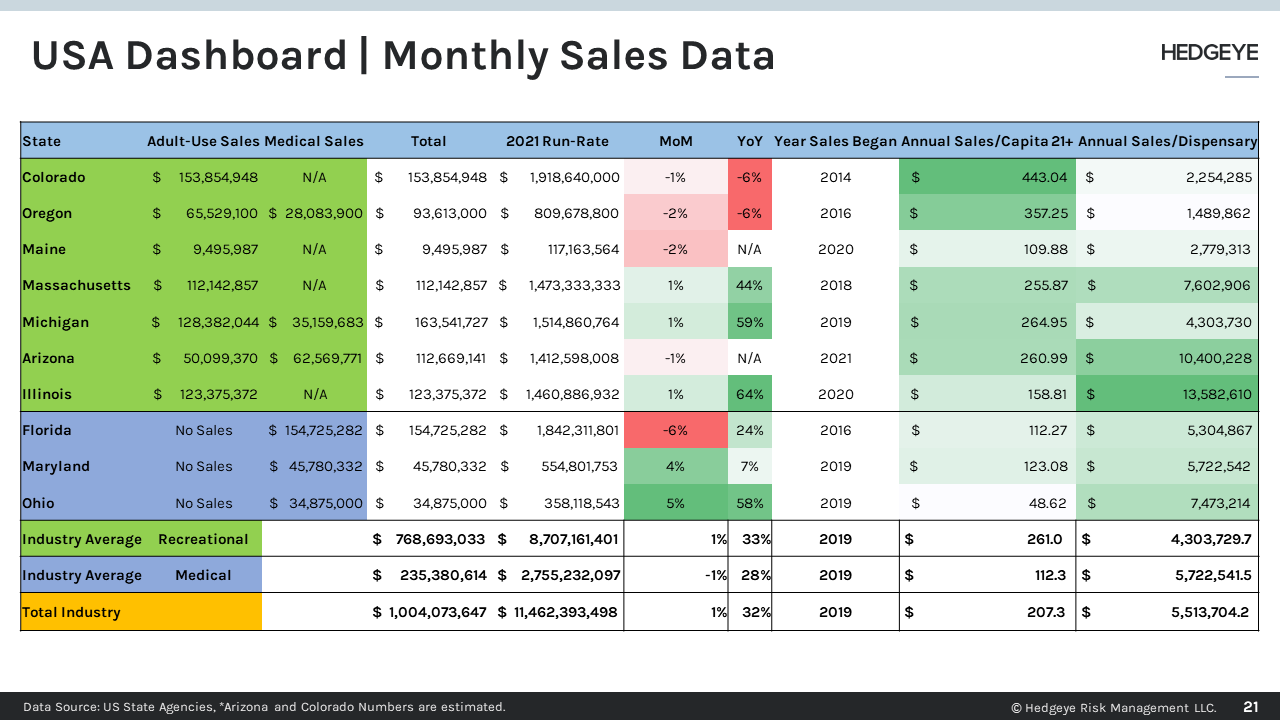The width and height of the screenshot is (1280, 720).
Task: Click the MoM column header
Action: coord(676,141)
